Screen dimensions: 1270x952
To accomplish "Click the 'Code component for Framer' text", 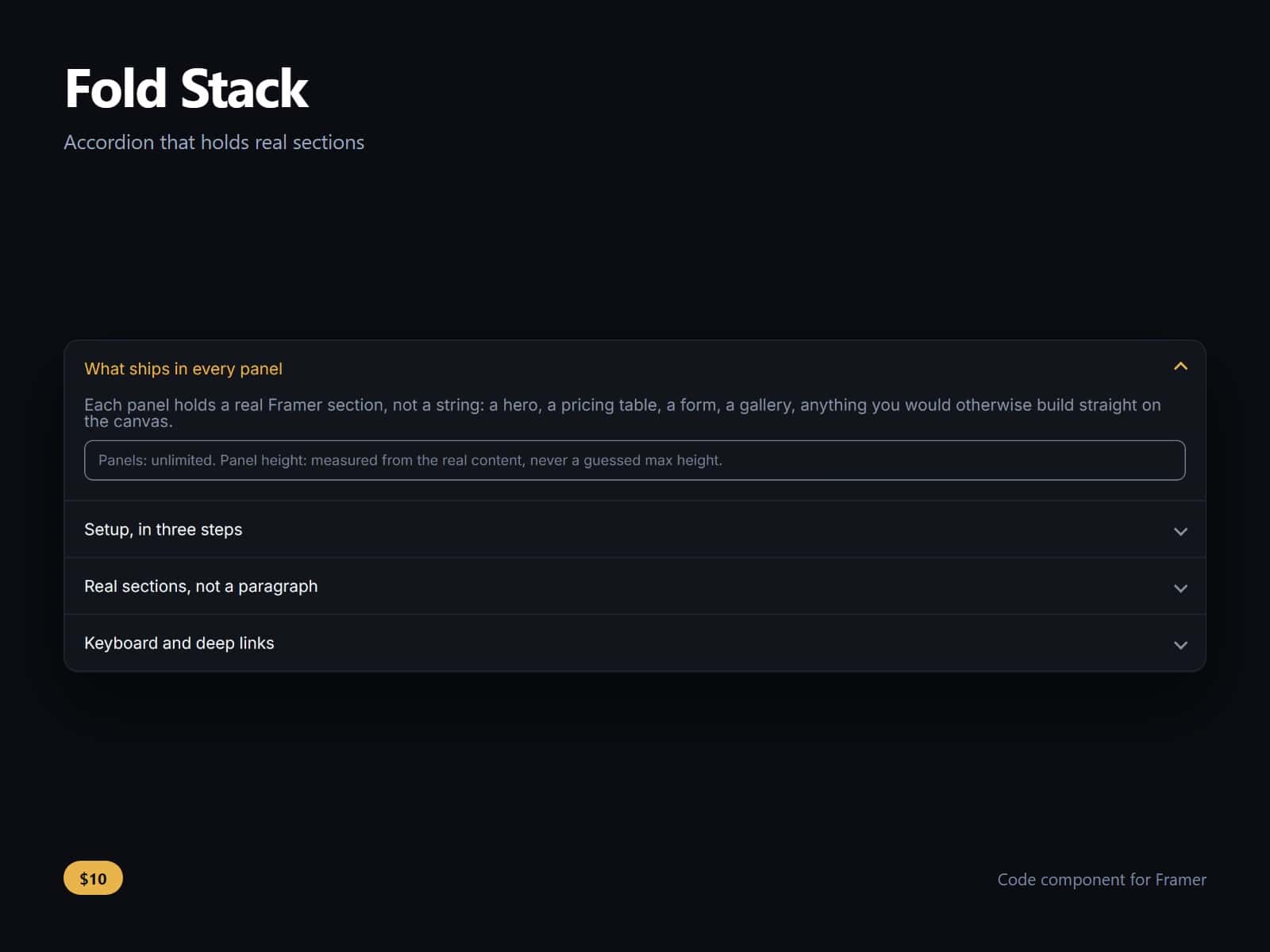I will click(1102, 879).
